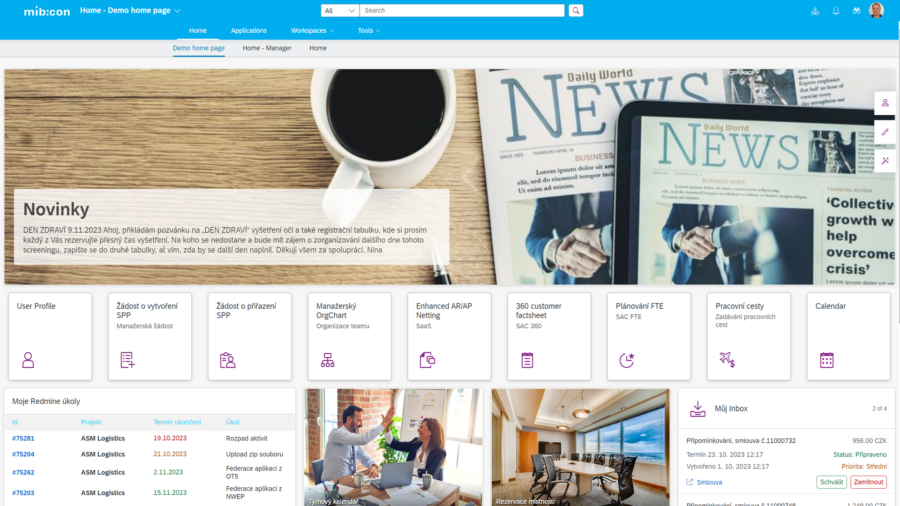Screen dimensions: 900x506
Task: Click the inbox download icon in header
Action: 815,11
